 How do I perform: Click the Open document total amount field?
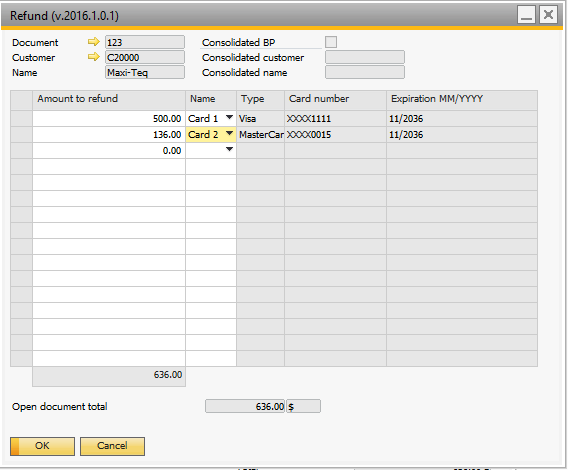(245, 406)
